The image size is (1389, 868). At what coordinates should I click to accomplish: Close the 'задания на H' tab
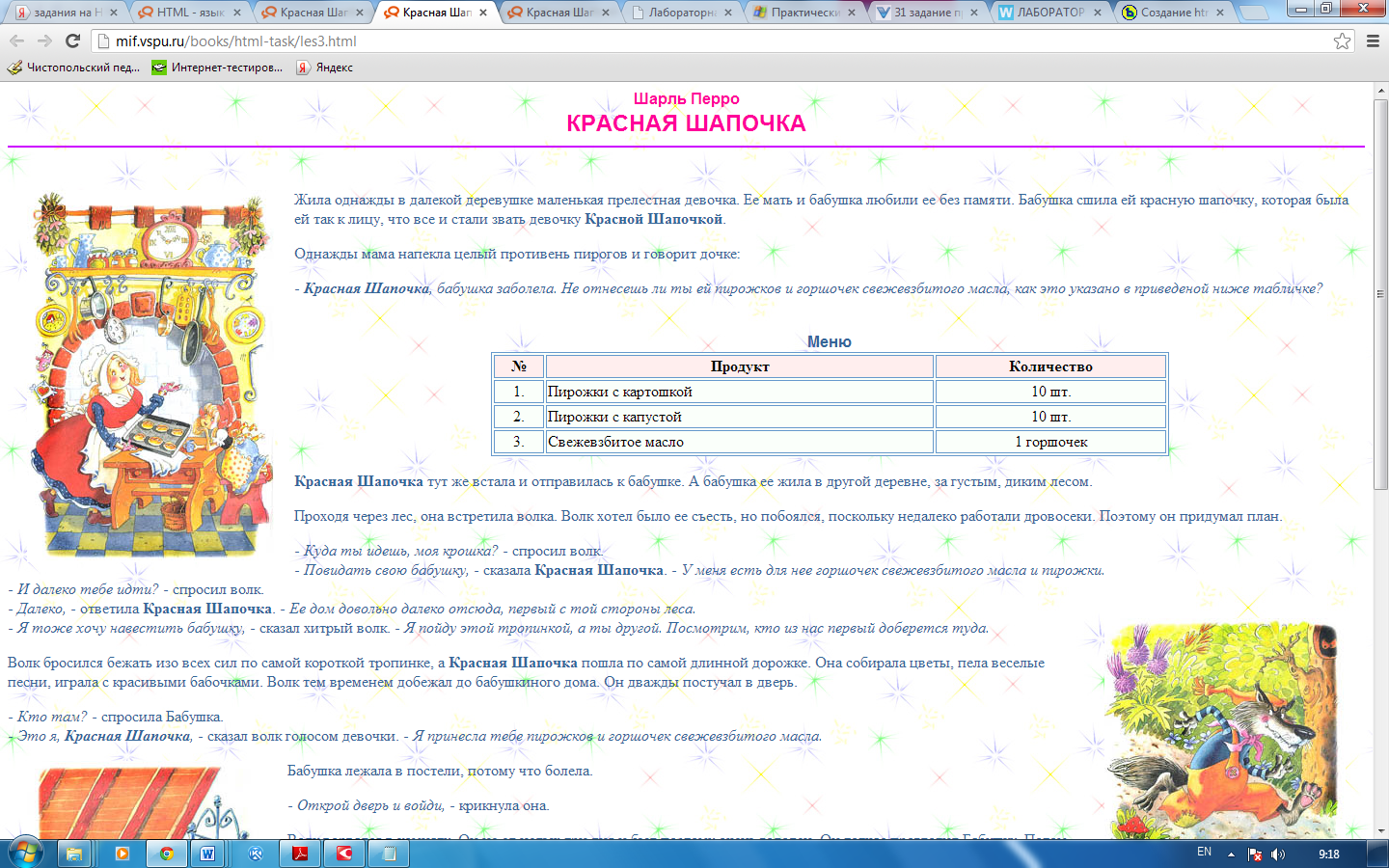[x=114, y=13]
